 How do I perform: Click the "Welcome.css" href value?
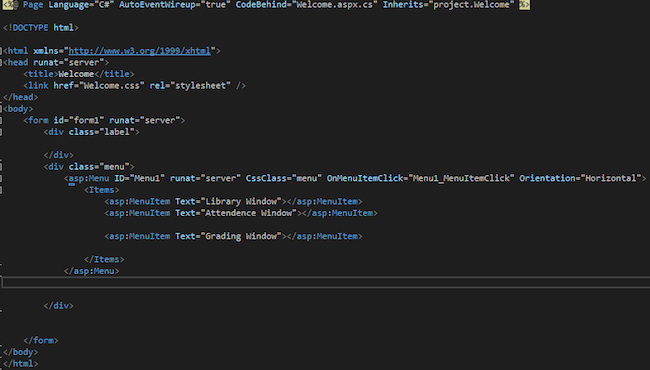point(112,86)
